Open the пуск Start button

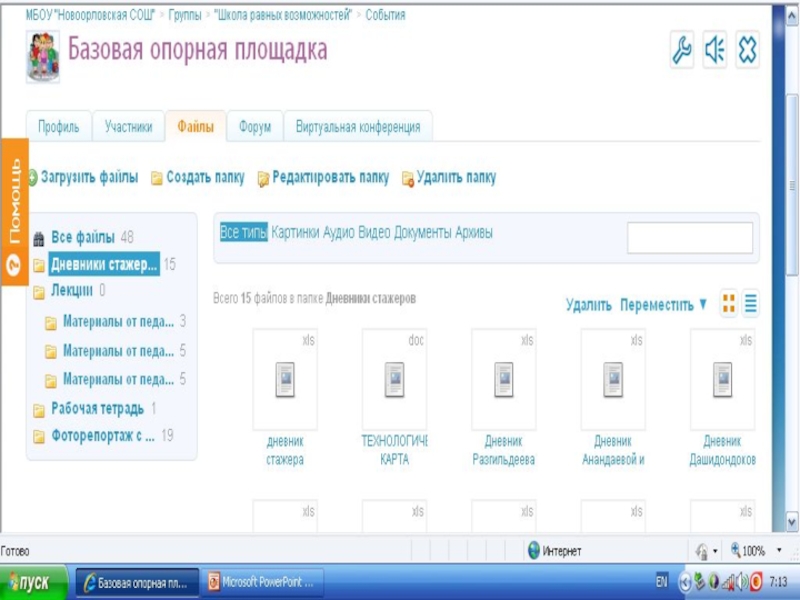(x=34, y=582)
